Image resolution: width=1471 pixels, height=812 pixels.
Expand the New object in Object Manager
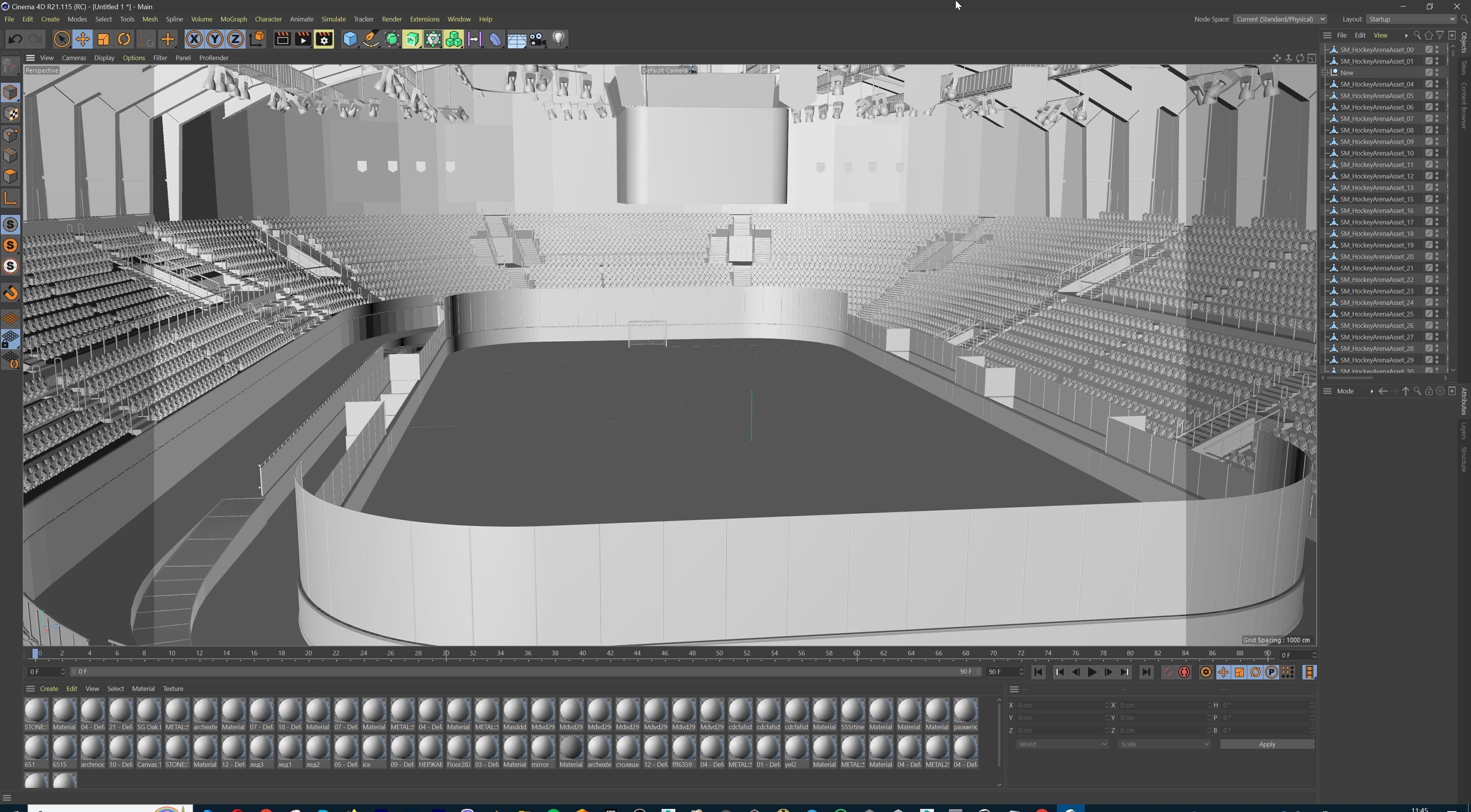click(x=1325, y=72)
